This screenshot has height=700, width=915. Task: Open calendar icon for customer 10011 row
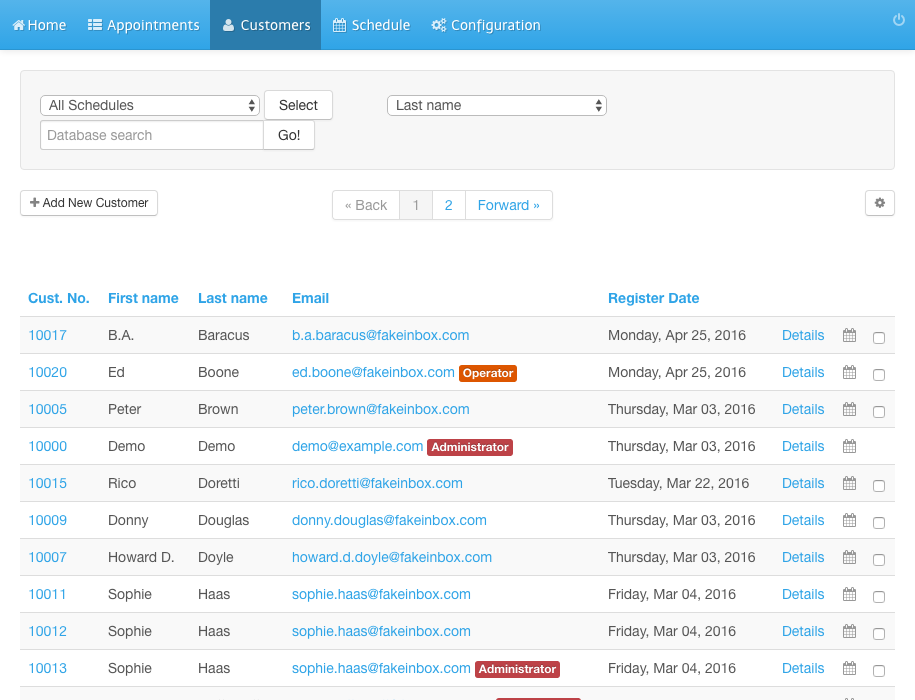point(850,594)
